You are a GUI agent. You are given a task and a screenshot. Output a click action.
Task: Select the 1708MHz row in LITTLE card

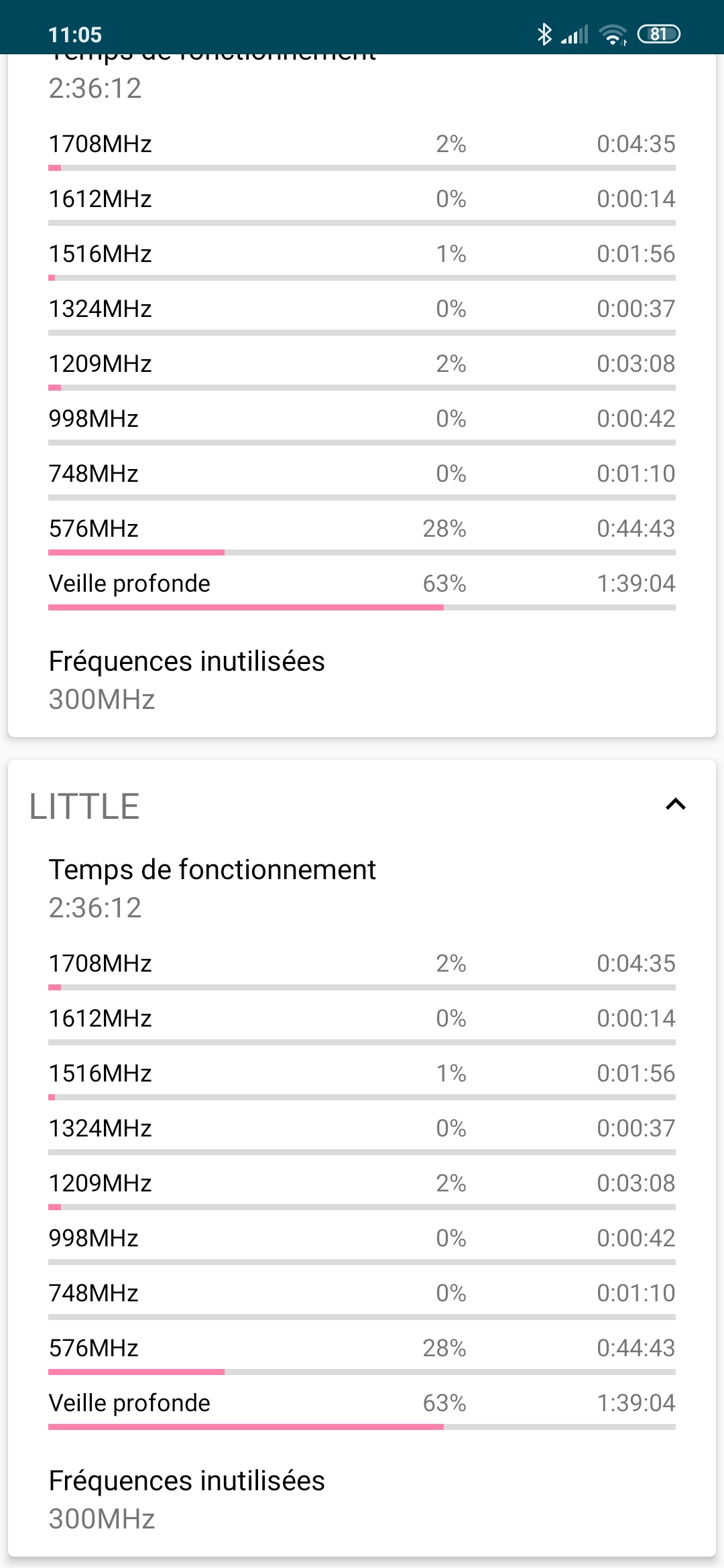pos(362,964)
